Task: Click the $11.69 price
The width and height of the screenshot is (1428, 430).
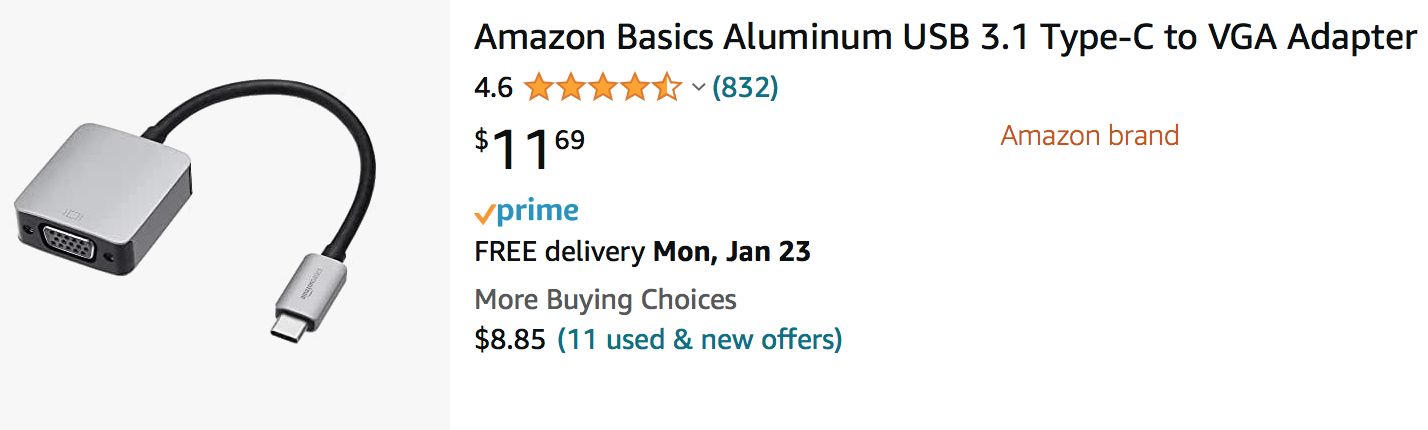Action: [x=530, y=148]
